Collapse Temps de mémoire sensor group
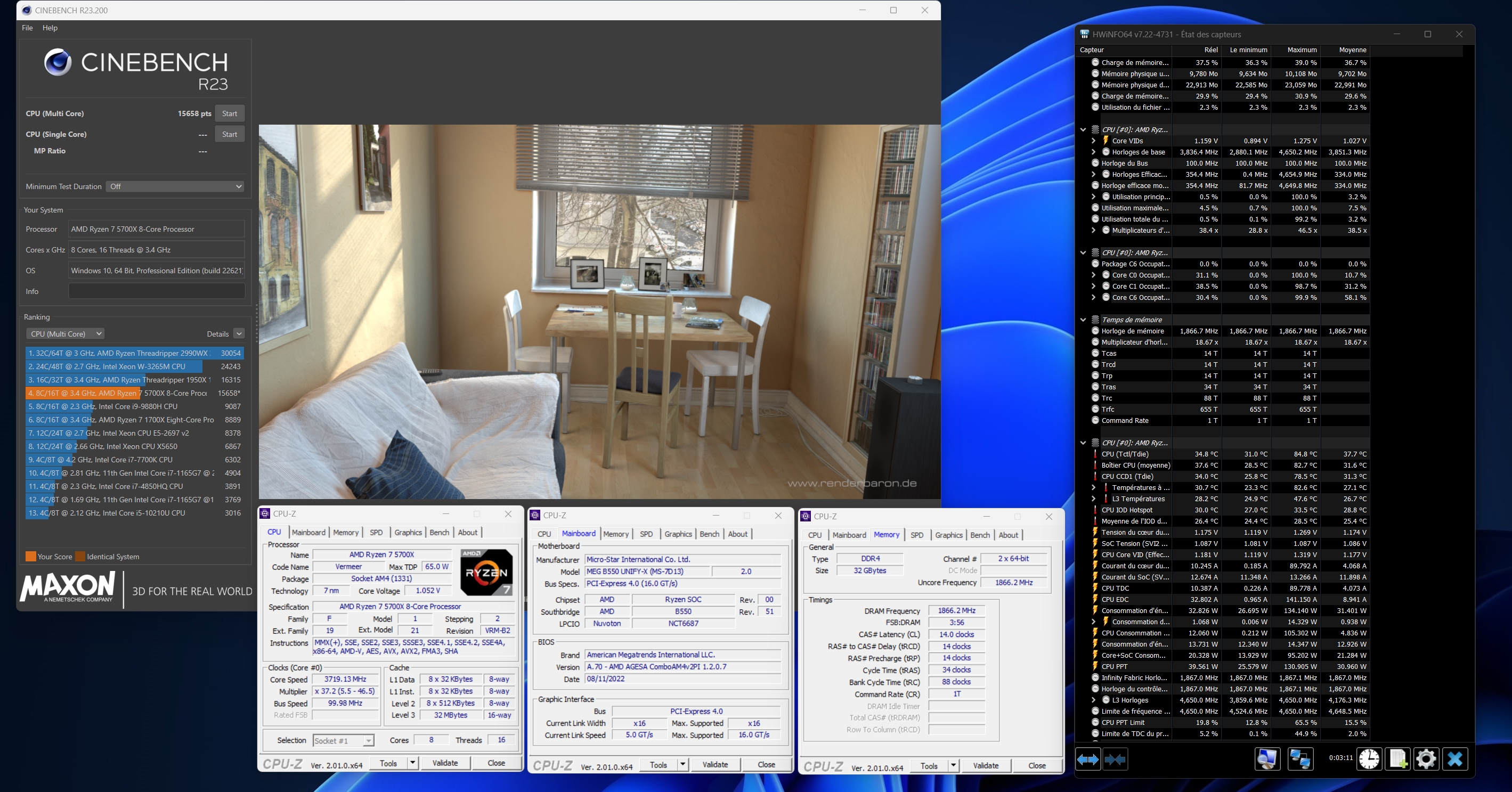 tap(1083, 320)
